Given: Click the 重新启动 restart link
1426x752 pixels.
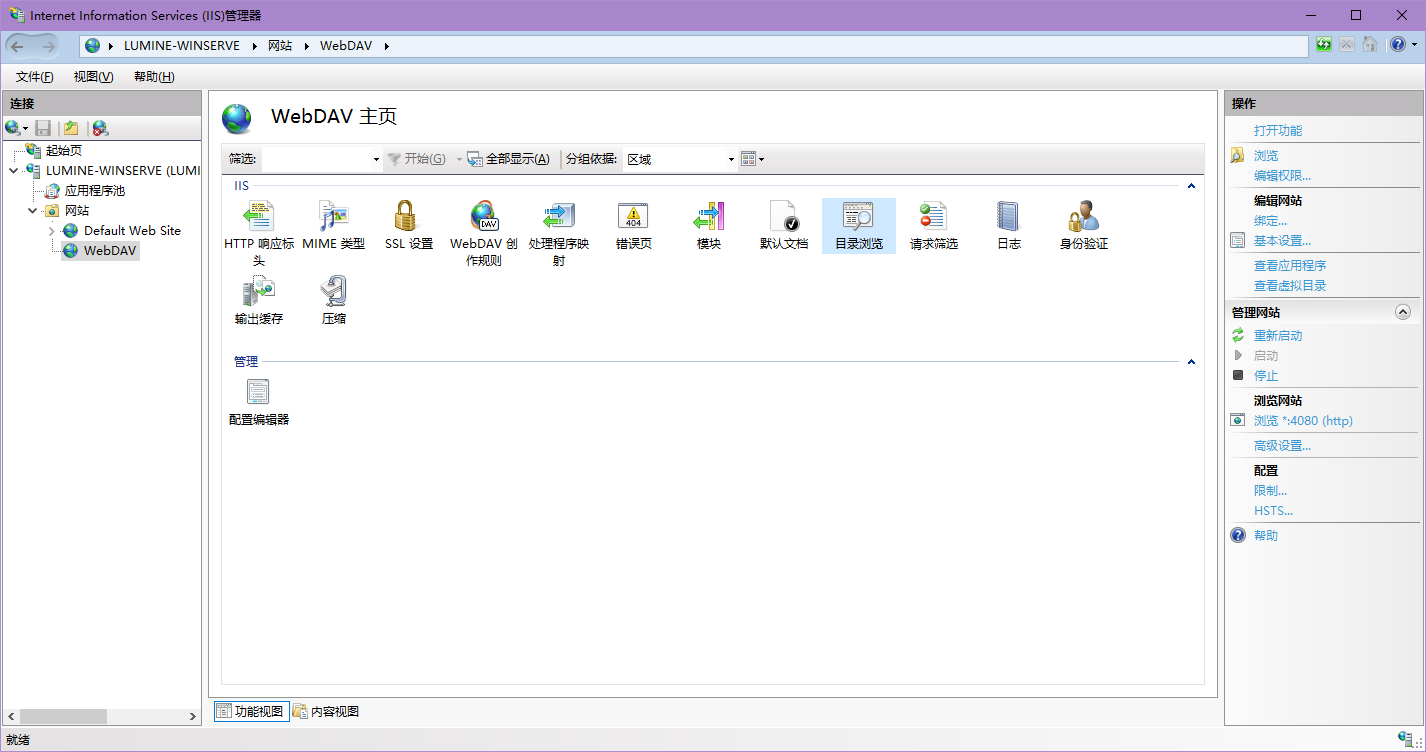Looking at the screenshot, I should point(1278,336).
